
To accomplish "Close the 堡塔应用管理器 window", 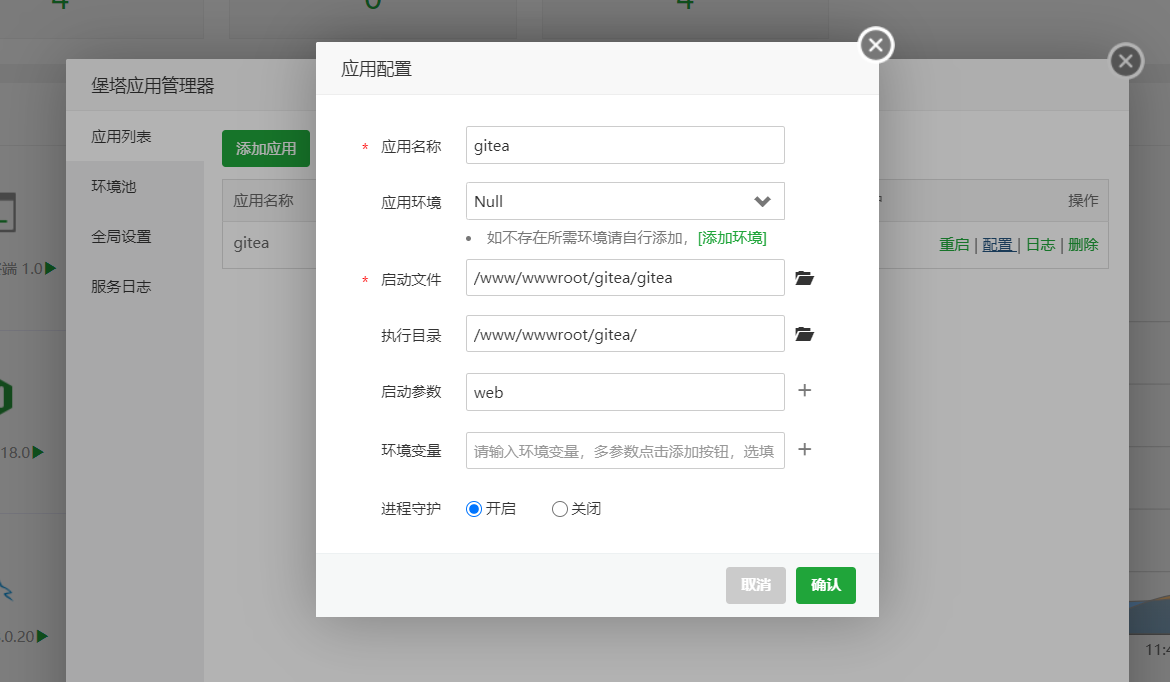I will 1126,61.
